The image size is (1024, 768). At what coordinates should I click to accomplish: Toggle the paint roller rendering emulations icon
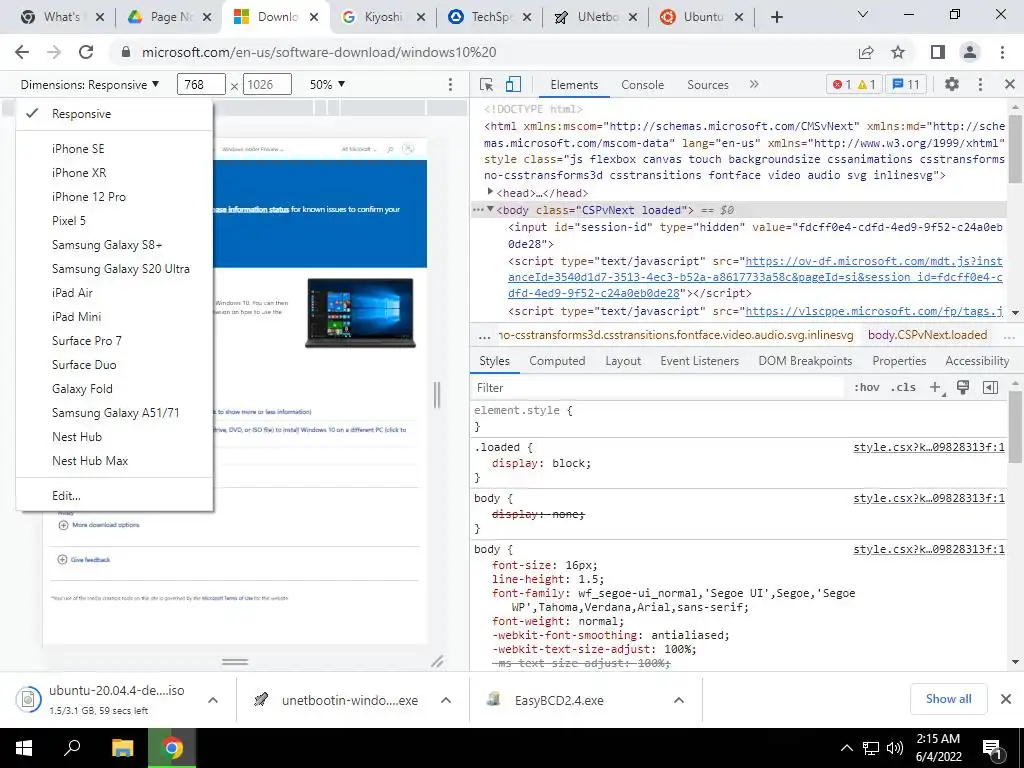click(x=963, y=387)
